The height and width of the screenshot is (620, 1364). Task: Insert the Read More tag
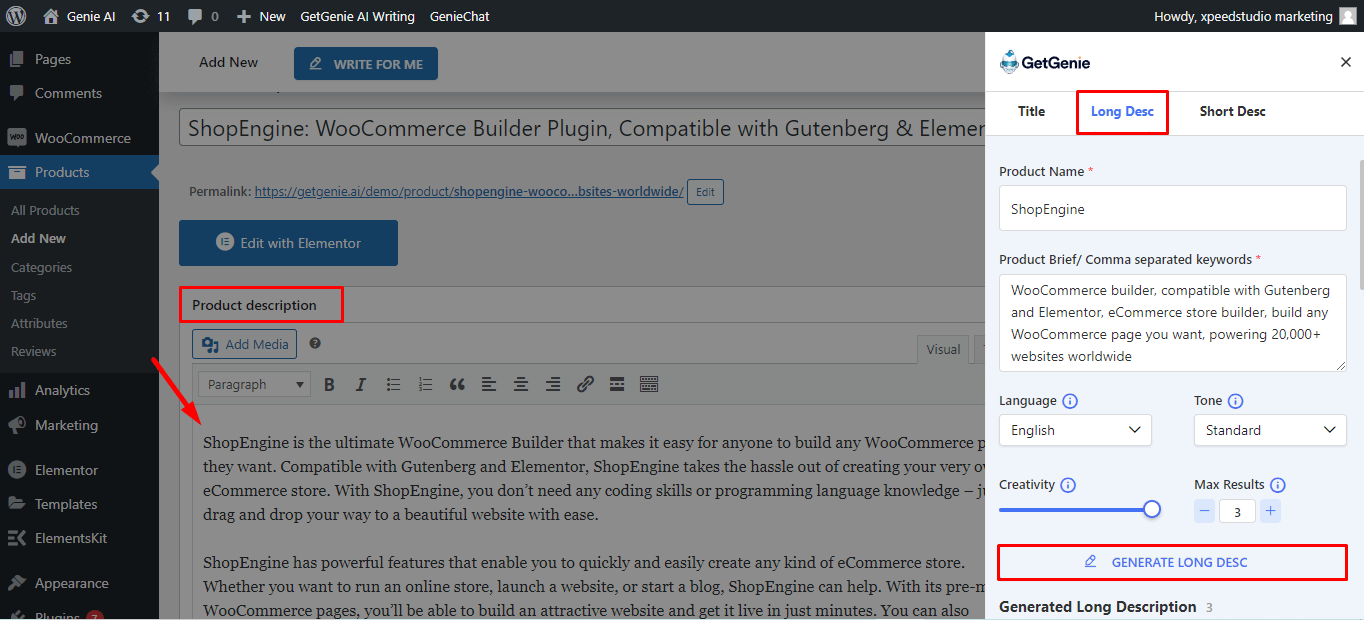point(617,384)
